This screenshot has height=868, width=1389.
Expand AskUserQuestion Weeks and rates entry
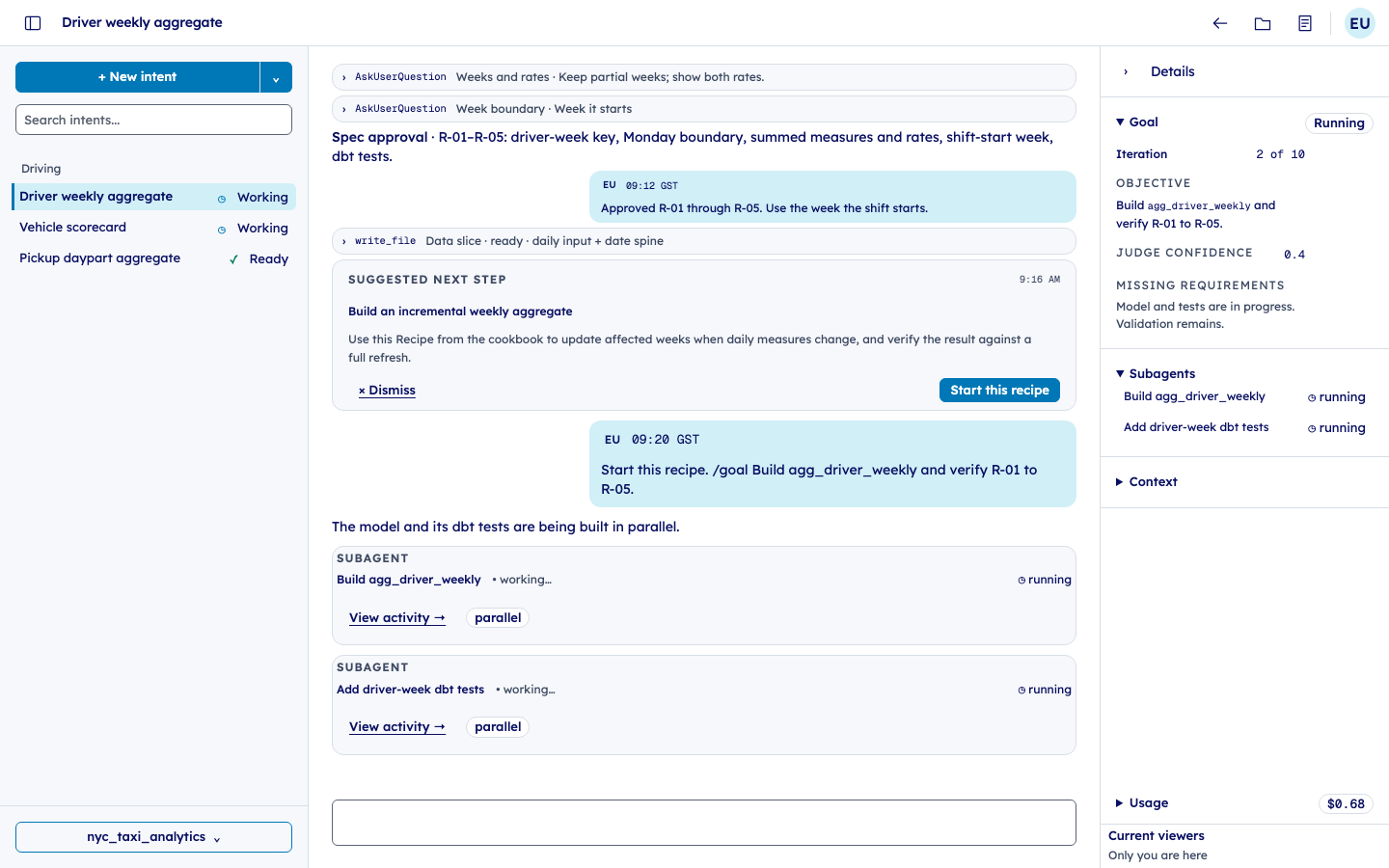[x=703, y=77]
